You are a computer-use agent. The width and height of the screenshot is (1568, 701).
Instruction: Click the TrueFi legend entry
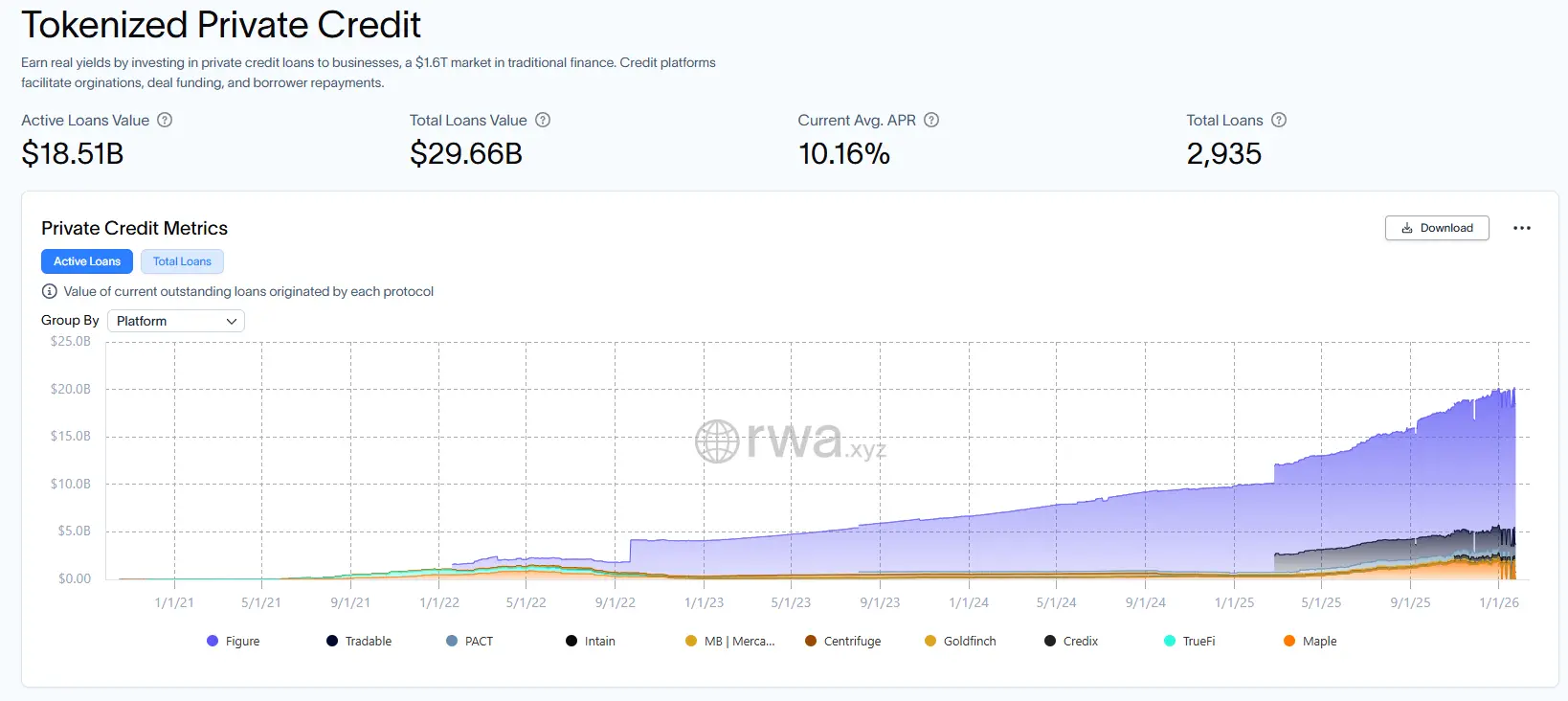coord(1190,642)
